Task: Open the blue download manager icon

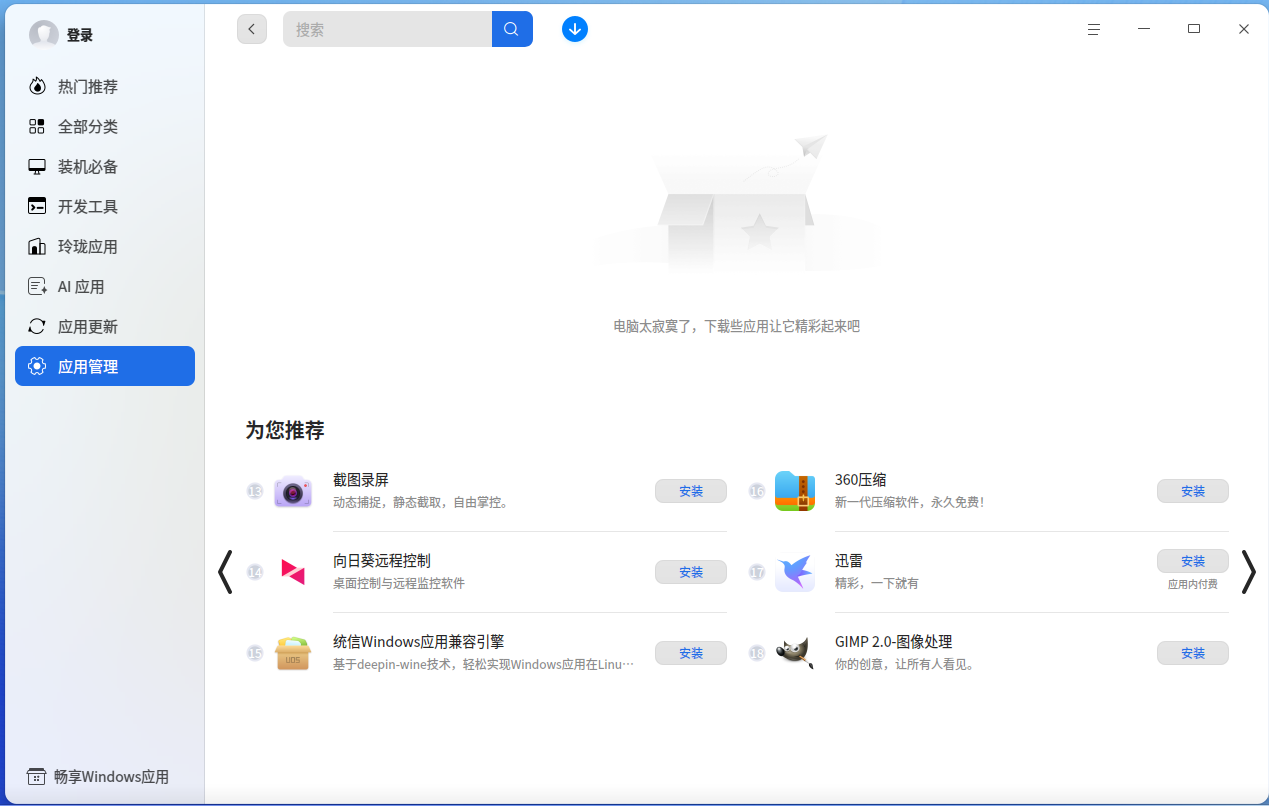Action: tap(575, 29)
